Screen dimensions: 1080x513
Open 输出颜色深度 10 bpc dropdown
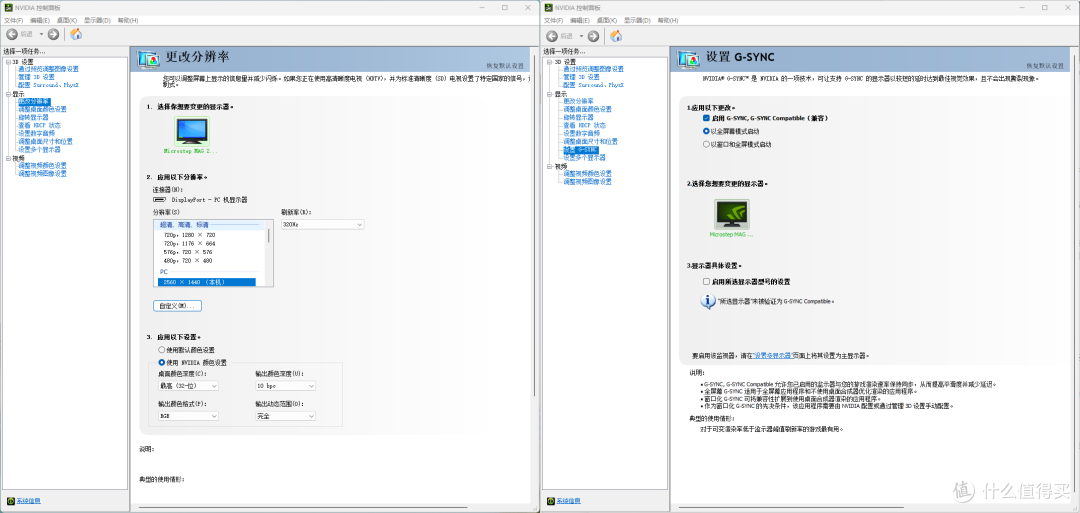[285, 386]
